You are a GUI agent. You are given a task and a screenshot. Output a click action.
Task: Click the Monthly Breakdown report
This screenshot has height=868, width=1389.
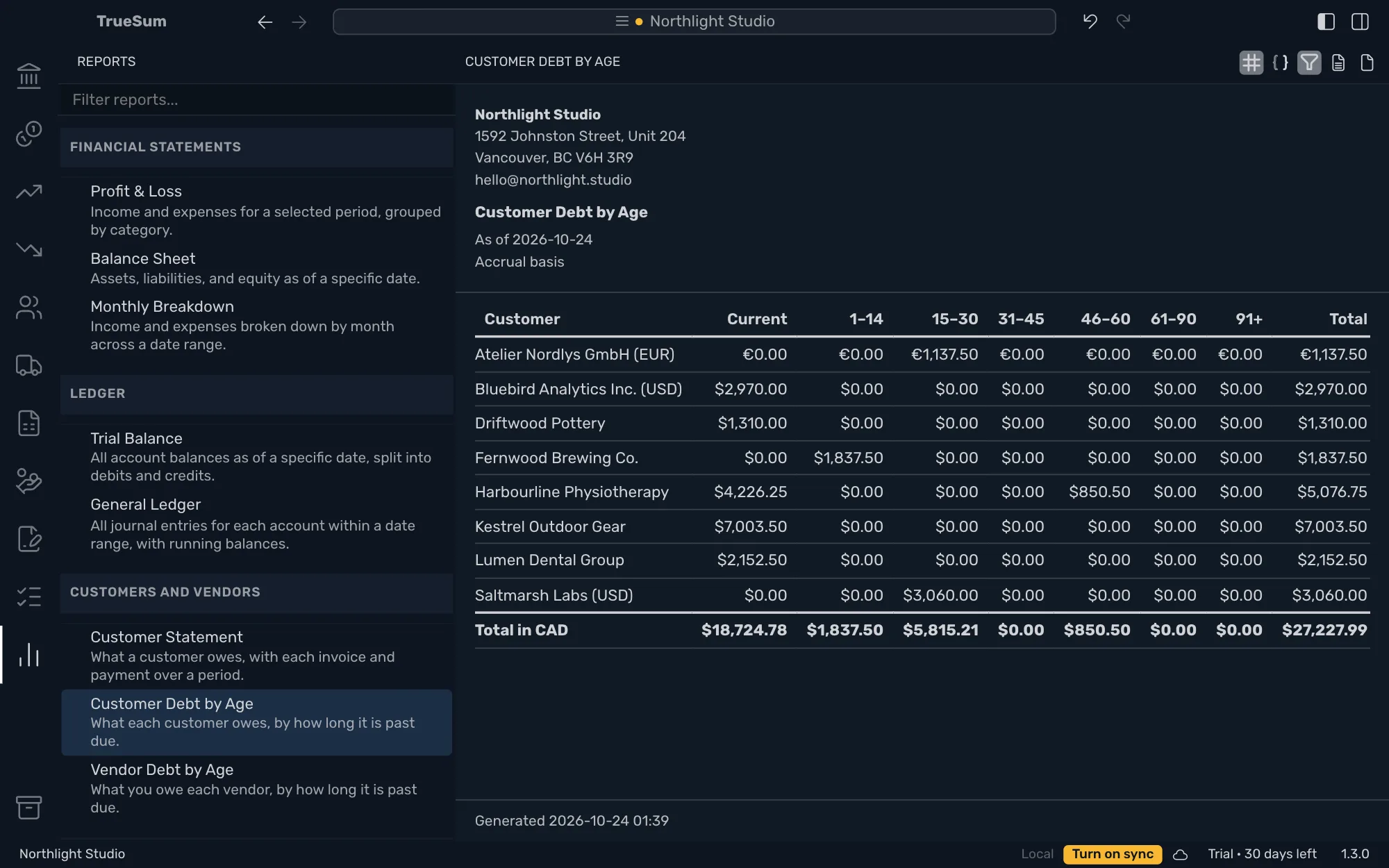[256, 325]
